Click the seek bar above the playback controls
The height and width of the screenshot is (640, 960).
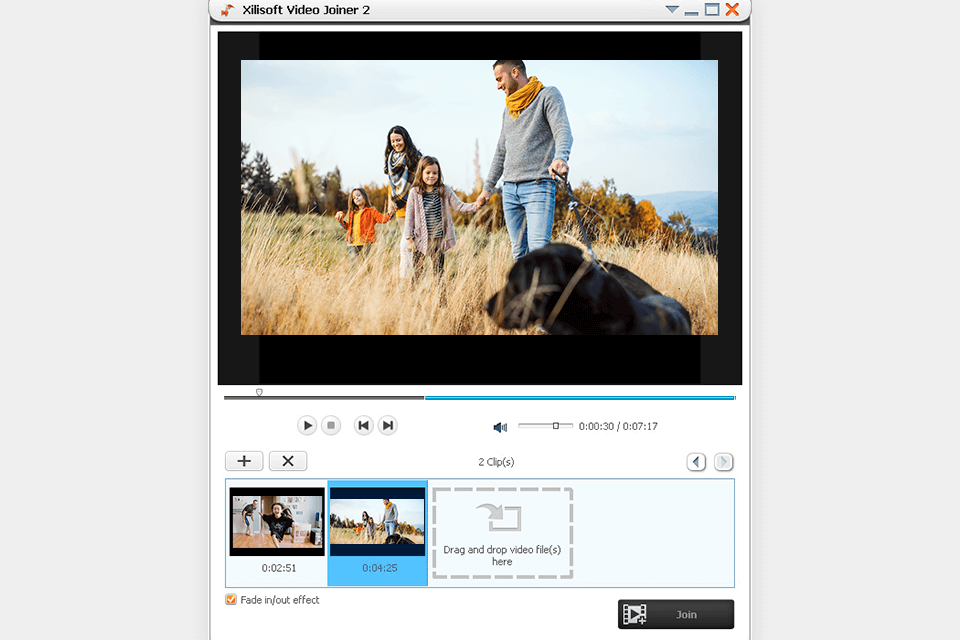[x=480, y=397]
